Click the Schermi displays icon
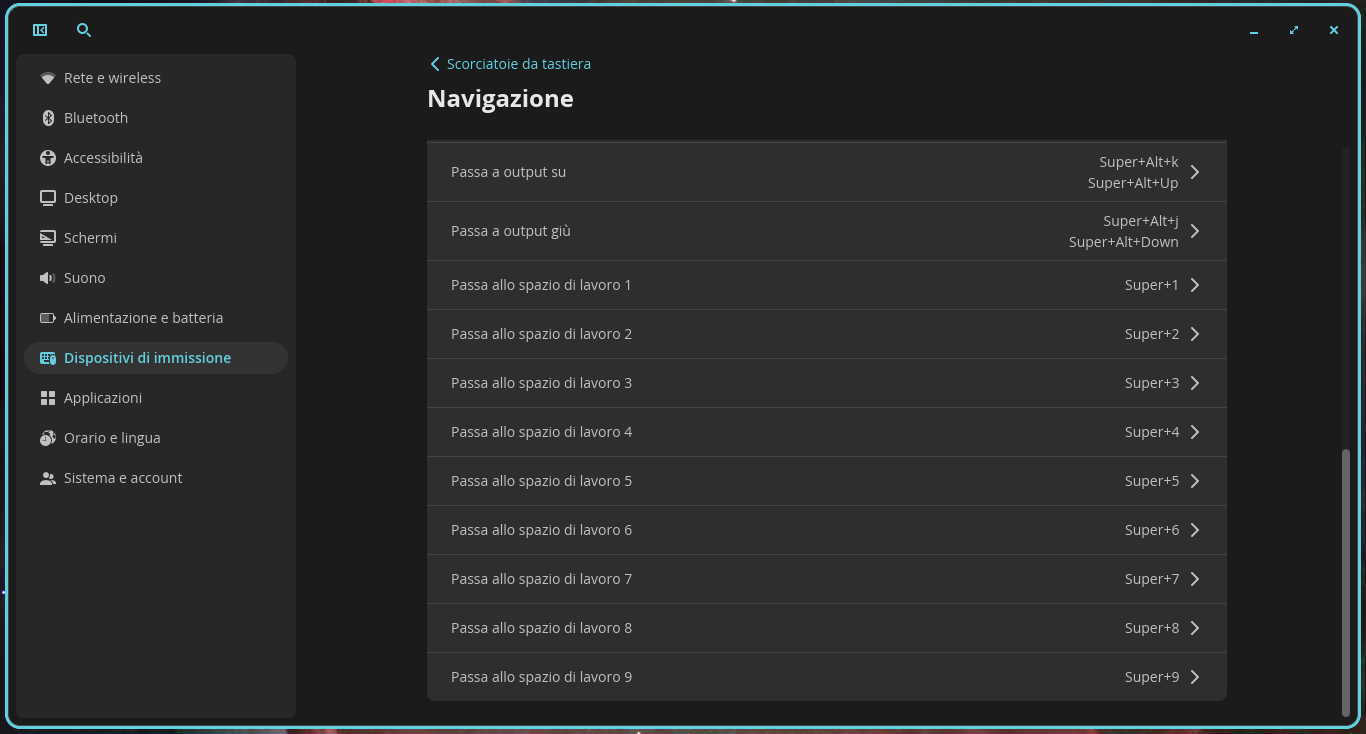The image size is (1366, 734). pyautogui.click(x=48, y=238)
